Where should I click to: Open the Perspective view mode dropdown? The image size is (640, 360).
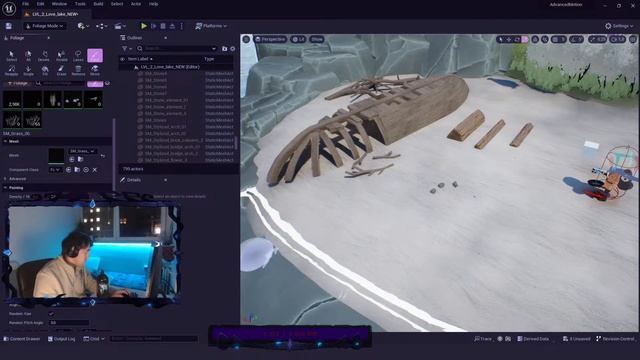click(270, 39)
